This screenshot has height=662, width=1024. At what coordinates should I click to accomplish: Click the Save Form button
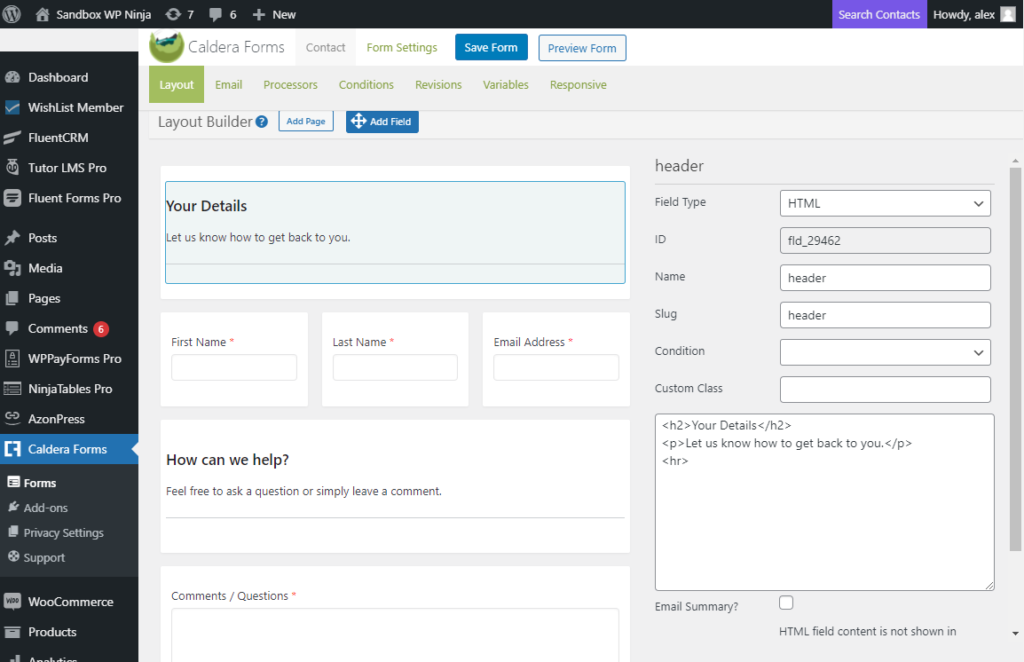pos(490,48)
